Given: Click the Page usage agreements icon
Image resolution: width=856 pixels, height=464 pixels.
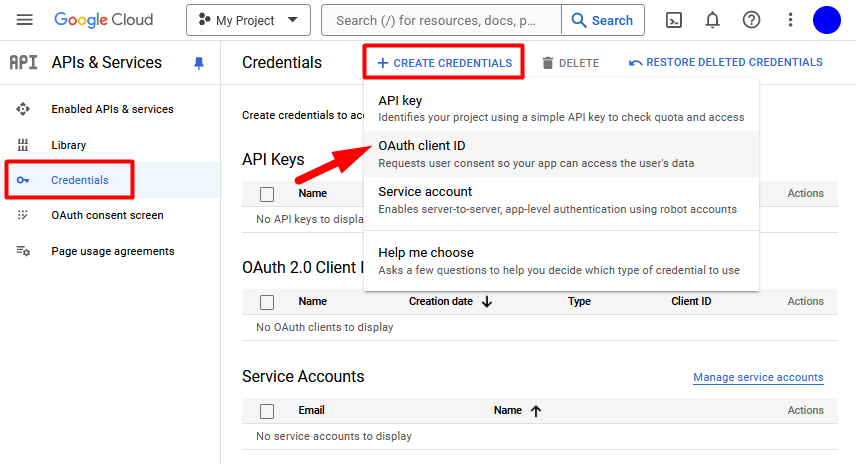Looking at the screenshot, I should pyautogui.click(x=23, y=251).
